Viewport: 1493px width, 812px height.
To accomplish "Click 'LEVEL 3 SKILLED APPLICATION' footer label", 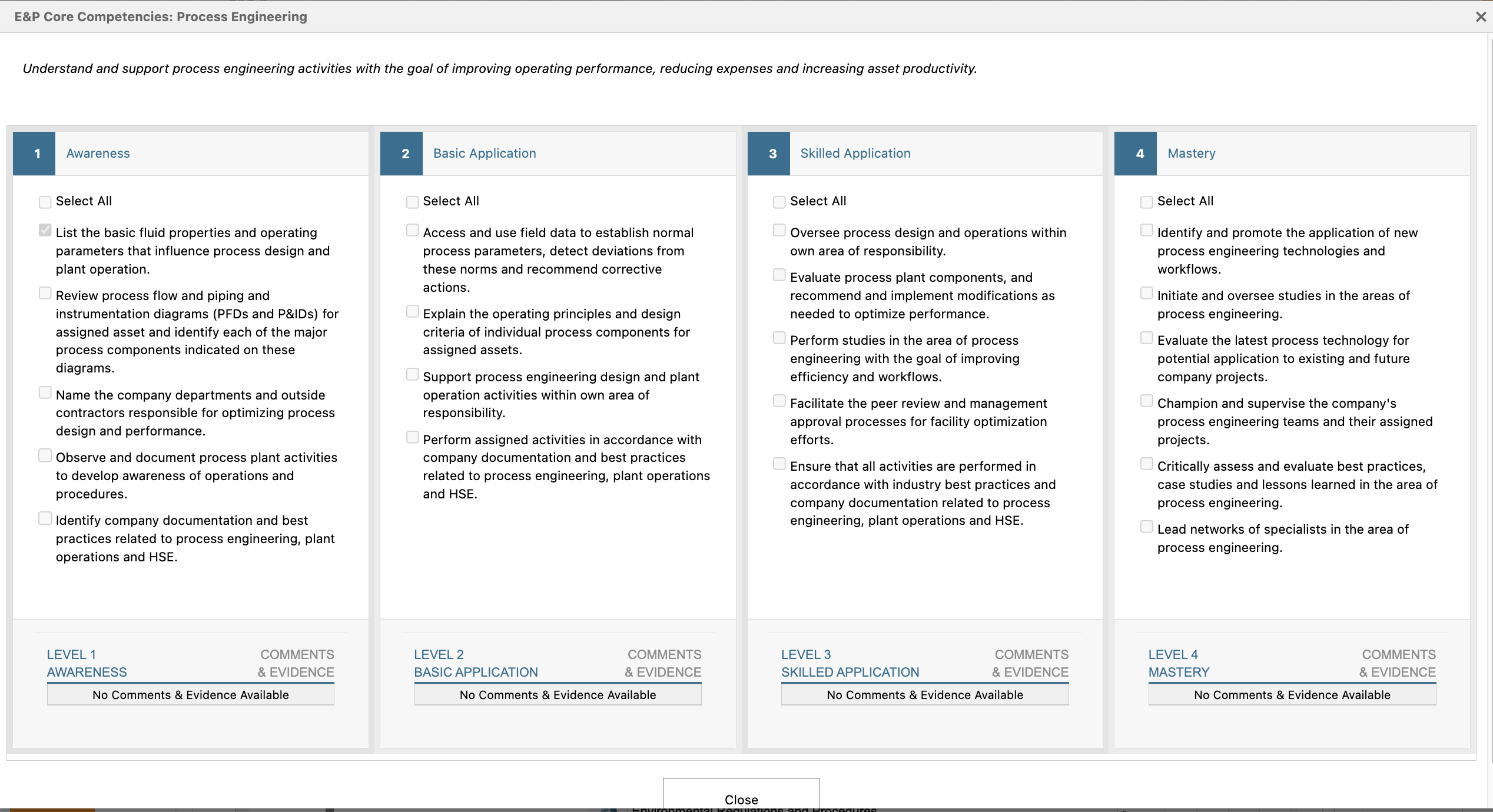I will point(850,663).
